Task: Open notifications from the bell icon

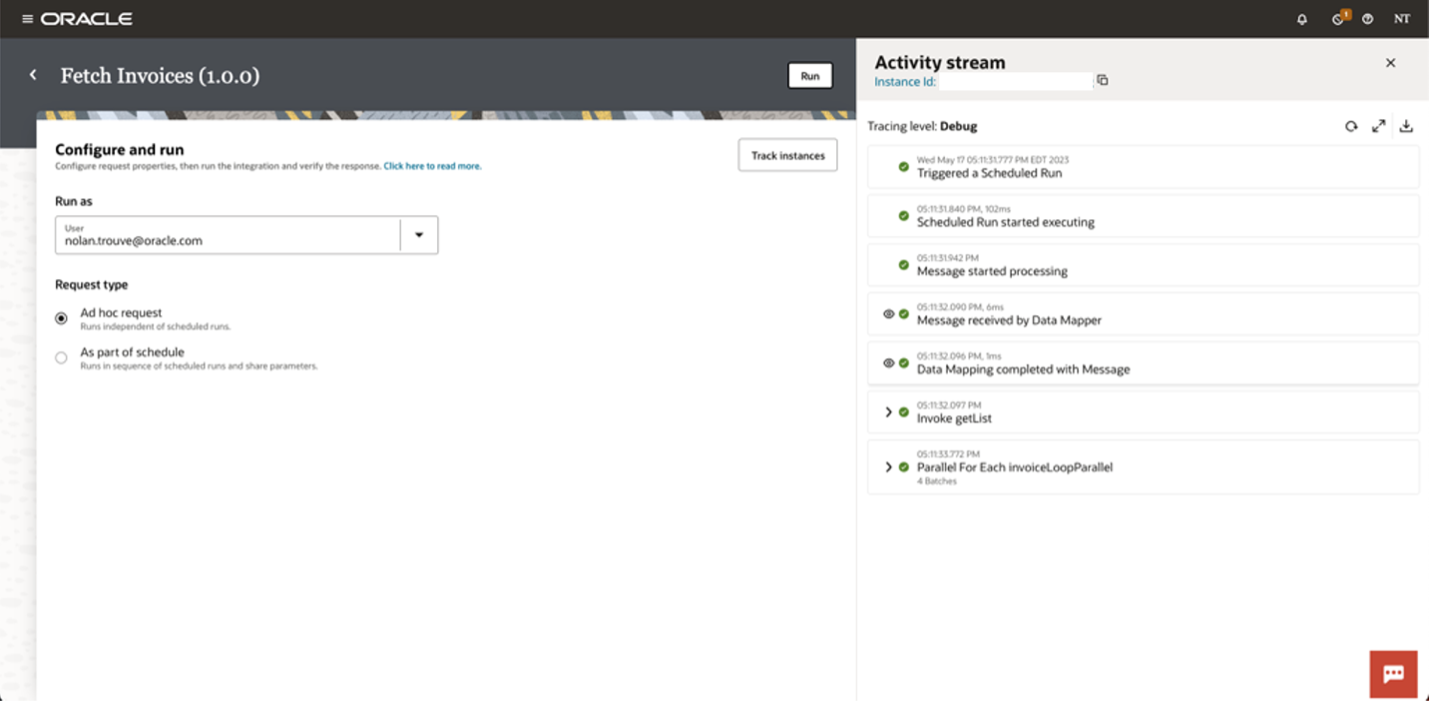Action: click(1302, 18)
